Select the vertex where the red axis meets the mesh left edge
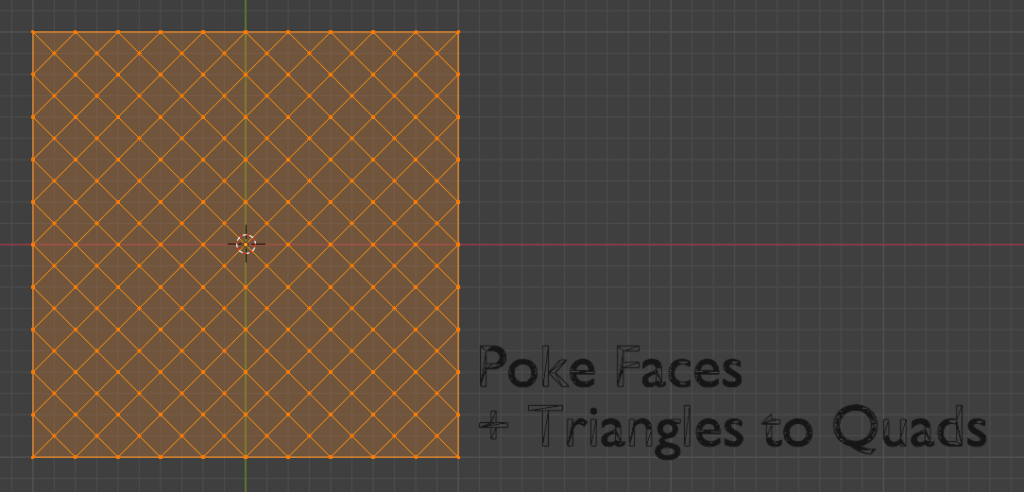Viewport: 1024px width, 492px height. coord(33,244)
